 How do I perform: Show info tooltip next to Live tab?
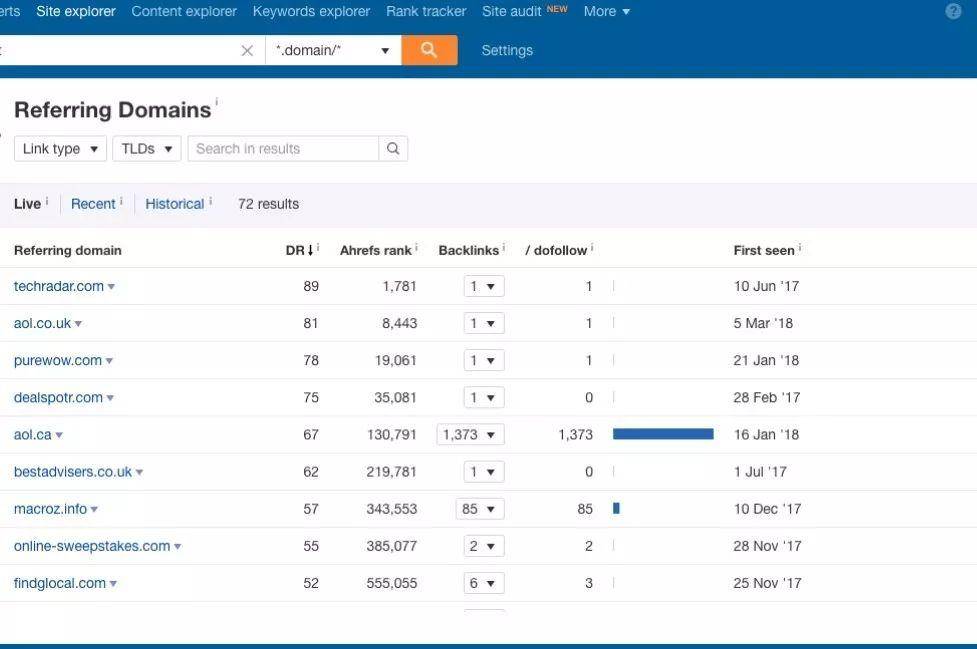(47, 201)
